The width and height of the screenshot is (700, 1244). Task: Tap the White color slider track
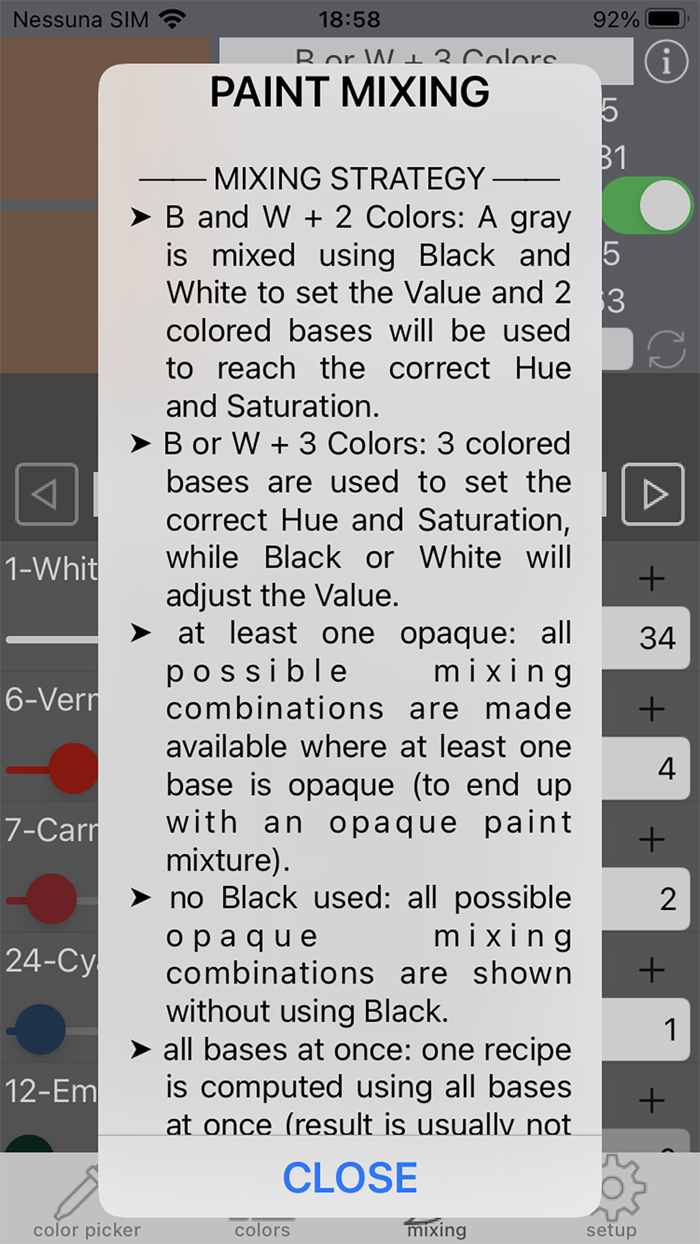coord(50,639)
